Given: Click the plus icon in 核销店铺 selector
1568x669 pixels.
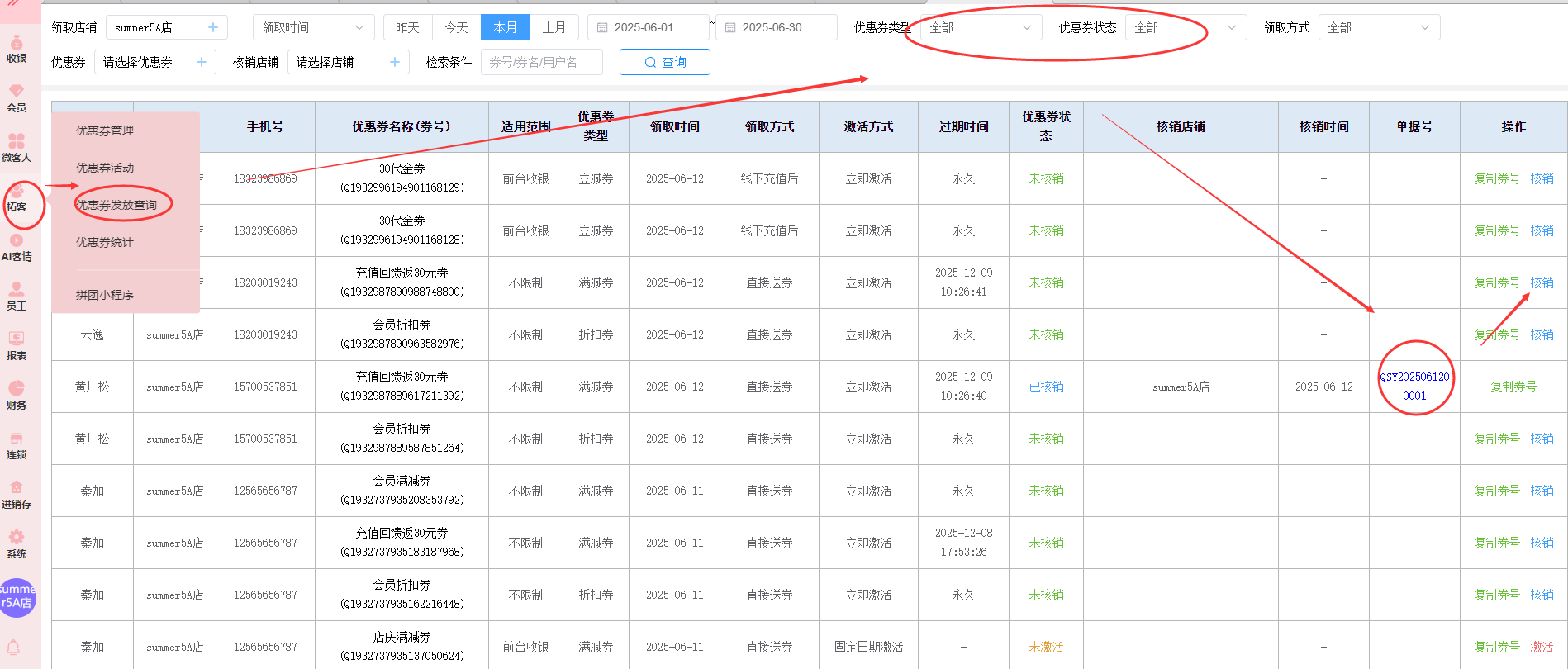Looking at the screenshot, I should (x=394, y=62).
